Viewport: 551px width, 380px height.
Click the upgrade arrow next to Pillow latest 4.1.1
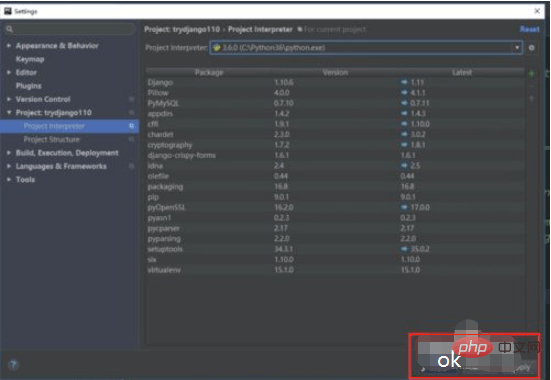pos(404,93)
